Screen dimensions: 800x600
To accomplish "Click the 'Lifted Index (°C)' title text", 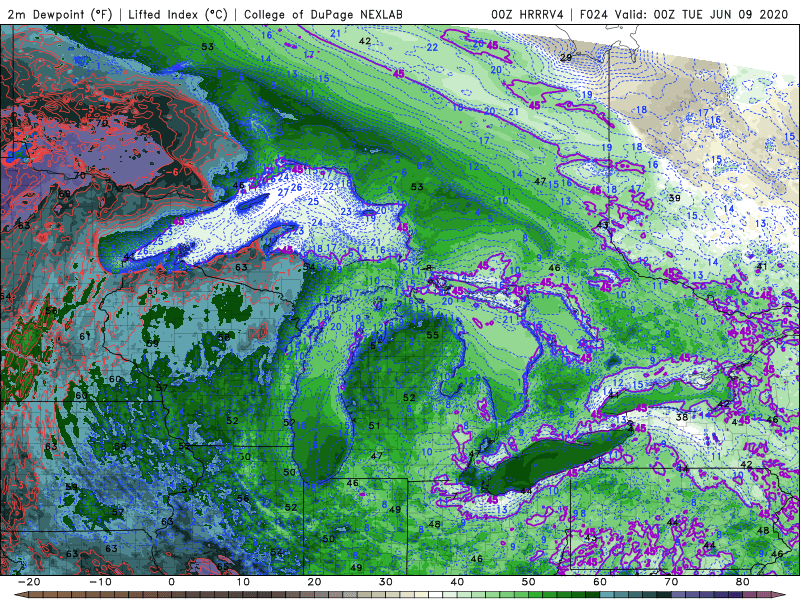I will coord(178,14).
